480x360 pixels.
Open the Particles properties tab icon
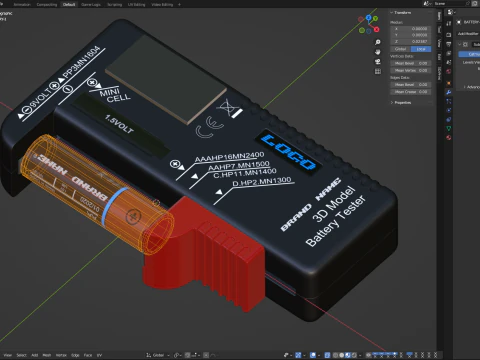point(449,101)
